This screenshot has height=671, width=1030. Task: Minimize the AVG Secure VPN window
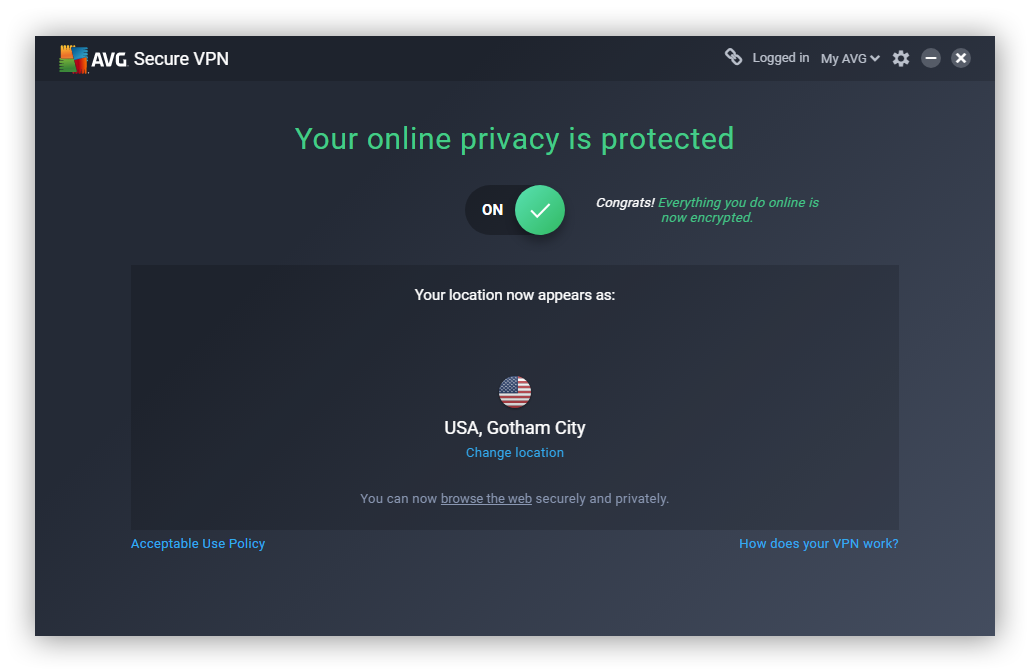click(x=931, y=58)
